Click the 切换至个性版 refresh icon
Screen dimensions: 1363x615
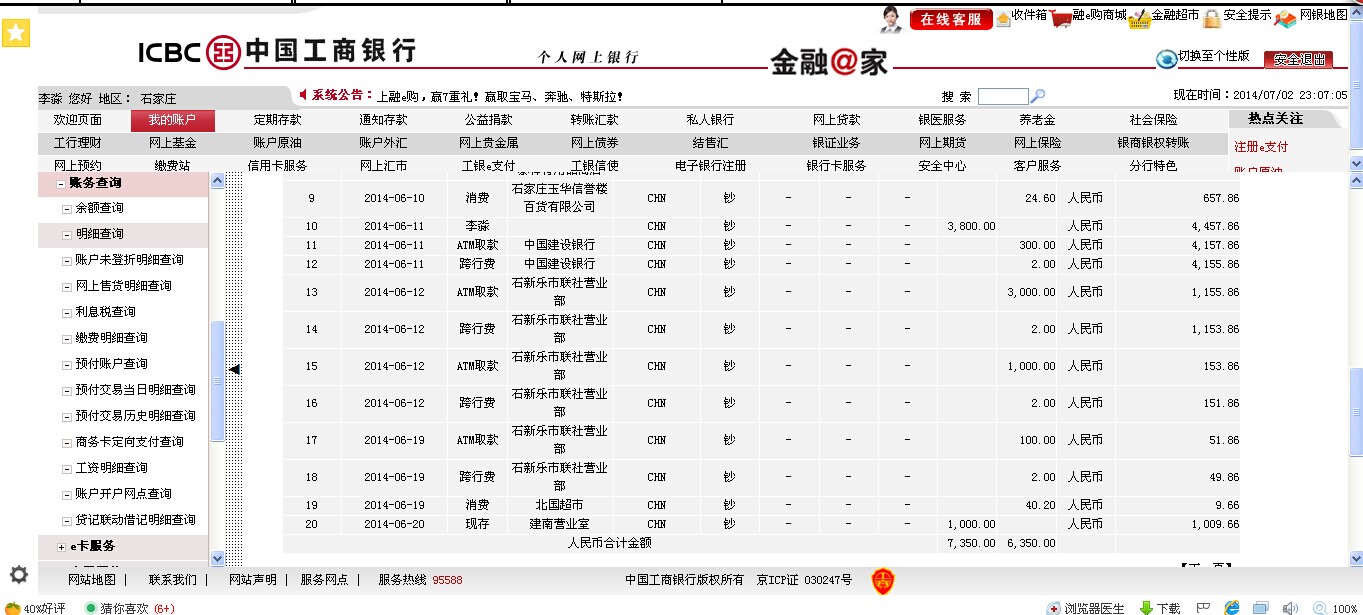(1166, 59)
